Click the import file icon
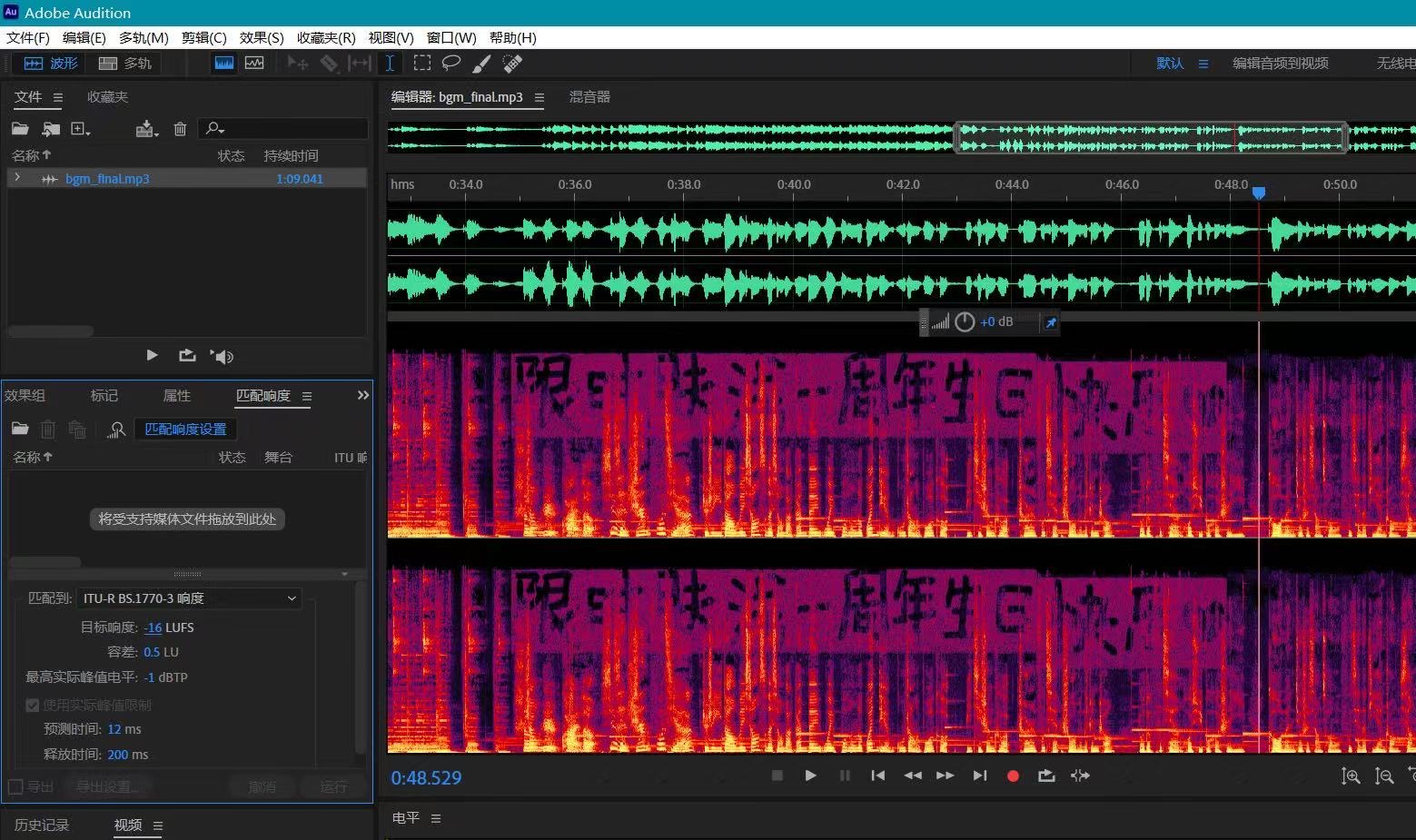 pos(51,129)
